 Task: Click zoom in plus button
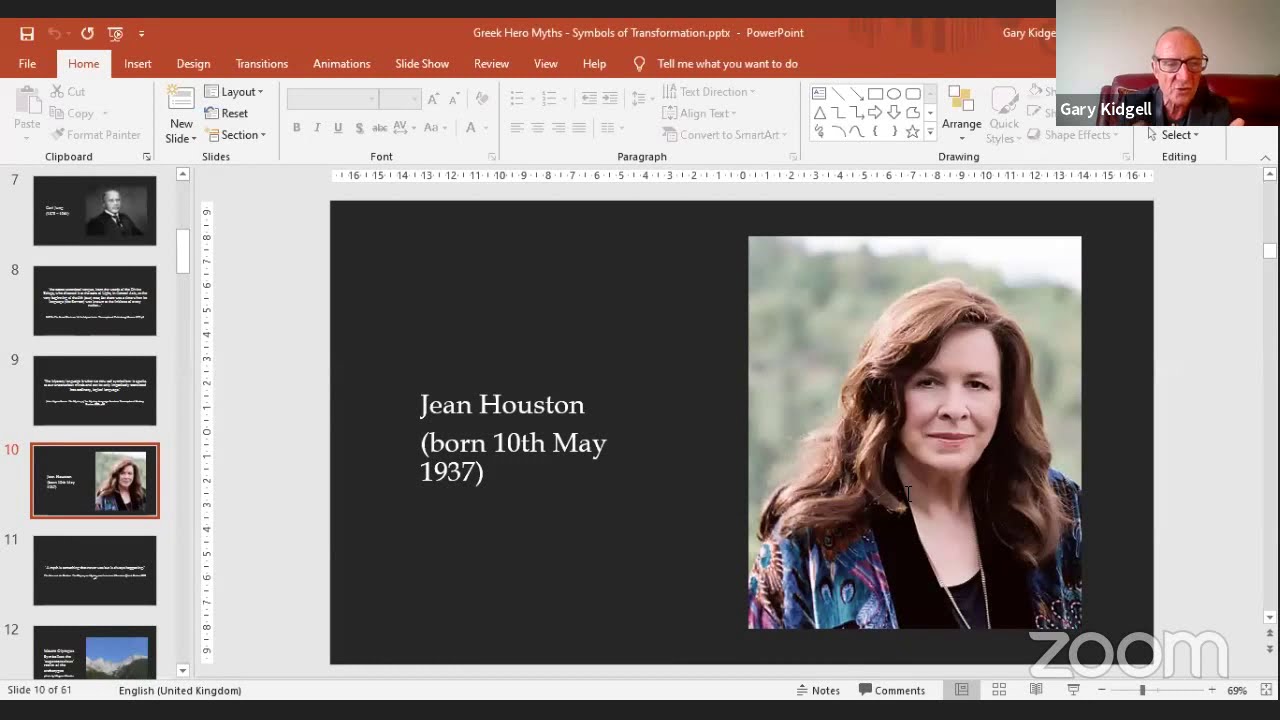(x=1212, y=690)
